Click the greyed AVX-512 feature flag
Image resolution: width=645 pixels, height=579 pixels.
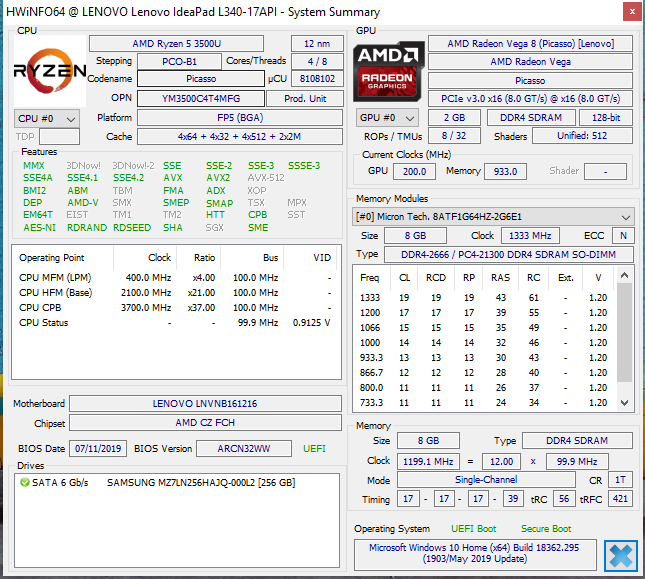266,178
